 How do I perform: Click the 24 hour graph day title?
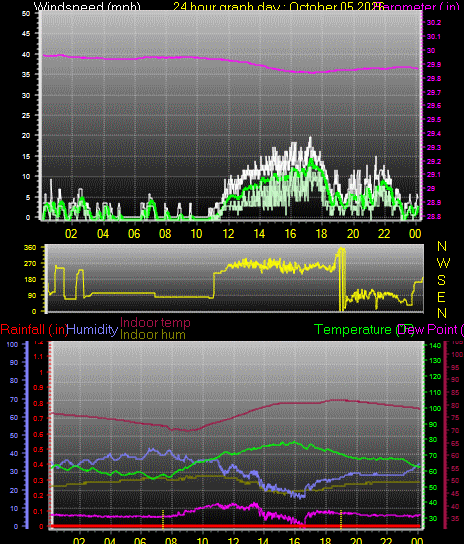(x=278, y=6)
